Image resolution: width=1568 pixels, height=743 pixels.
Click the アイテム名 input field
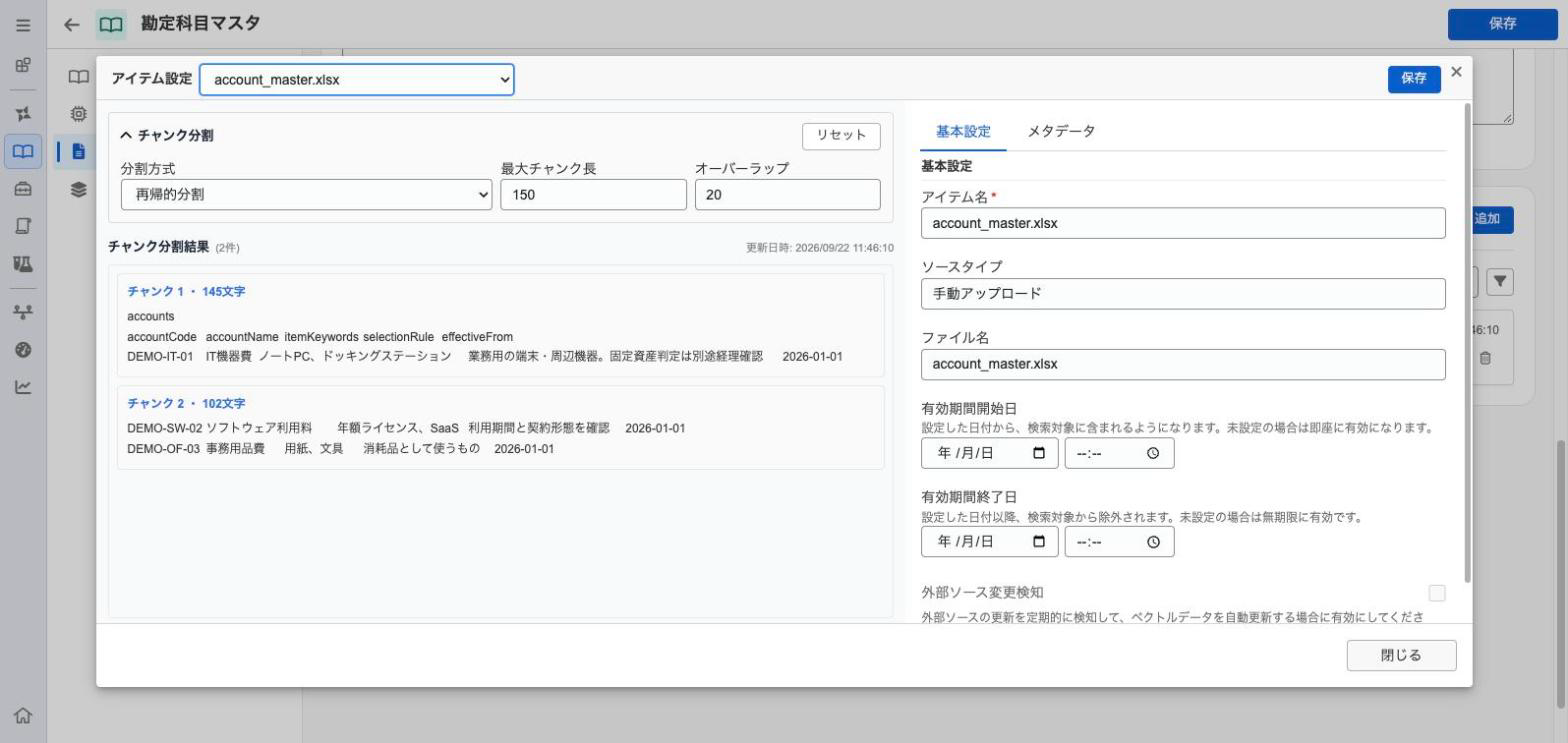click(x=1183, y=223)
